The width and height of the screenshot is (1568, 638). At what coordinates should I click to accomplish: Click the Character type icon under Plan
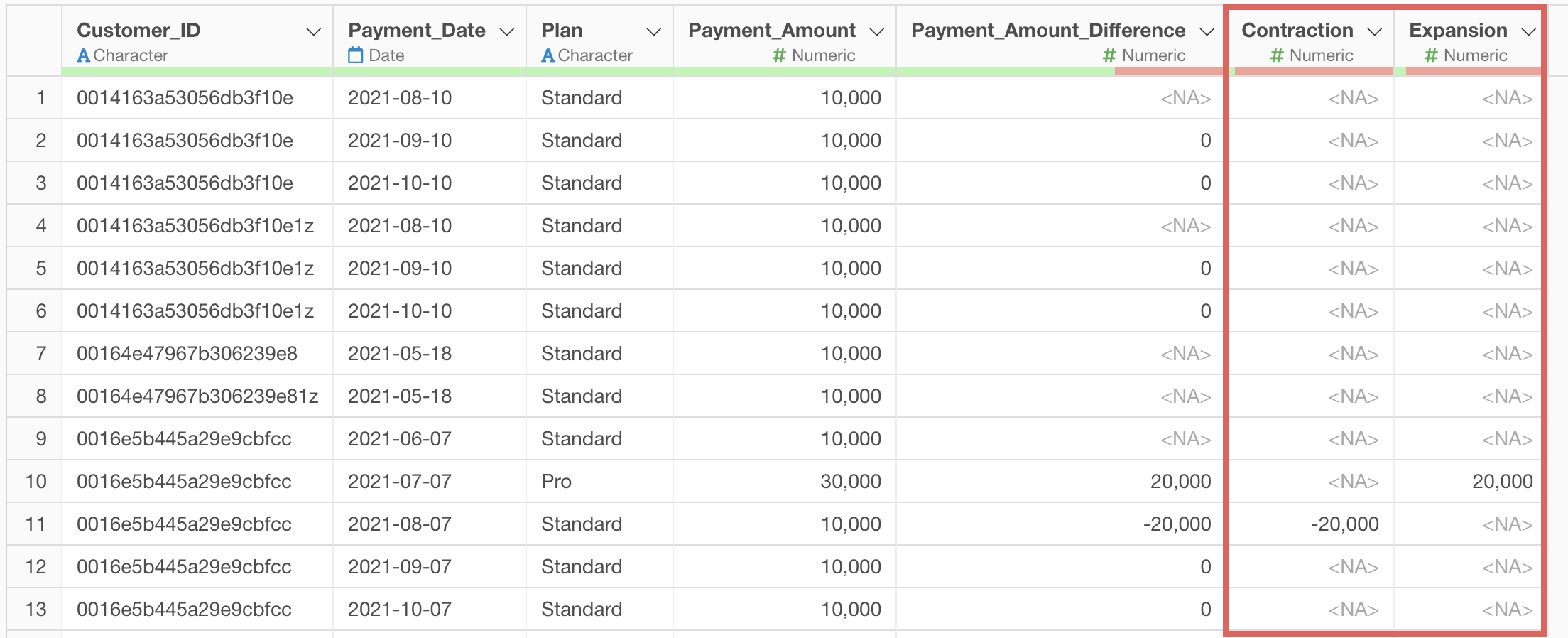click(x=548, y=55)
